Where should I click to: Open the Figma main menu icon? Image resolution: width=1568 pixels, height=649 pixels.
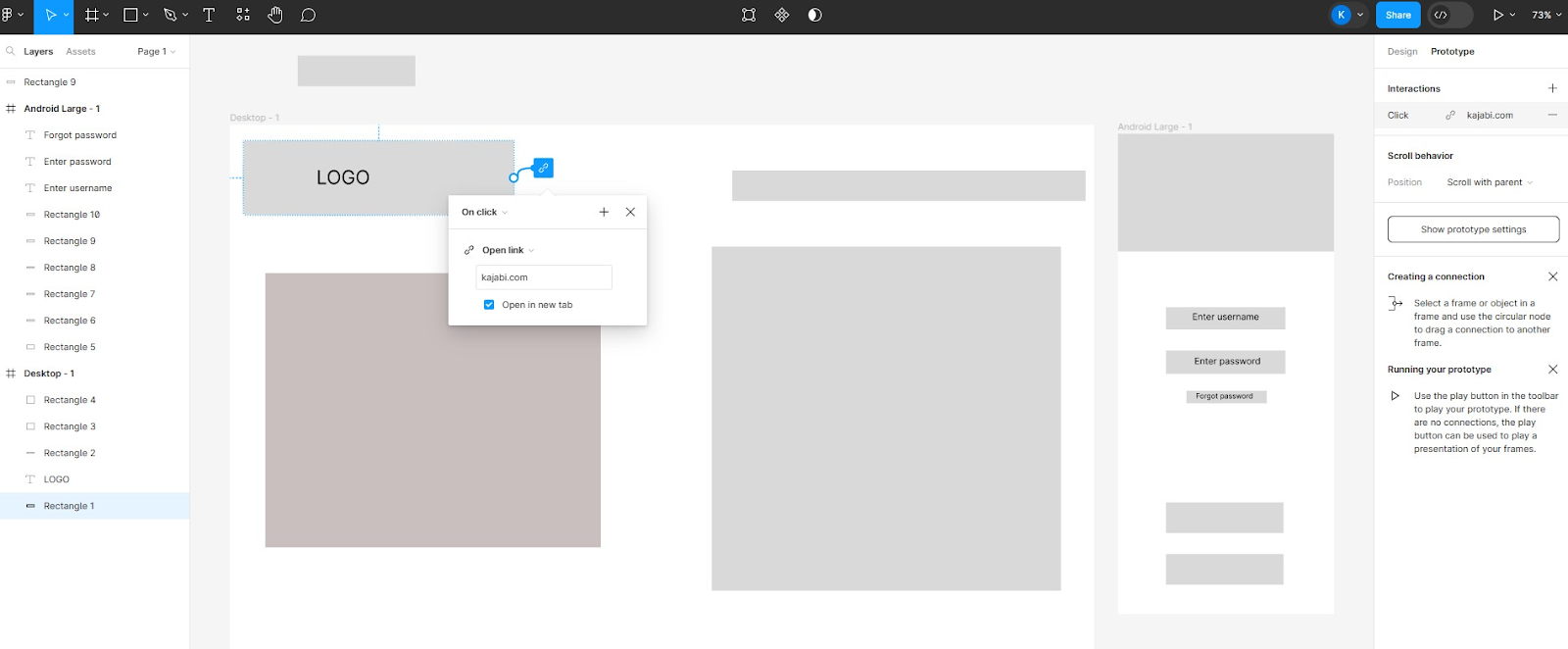8,15
